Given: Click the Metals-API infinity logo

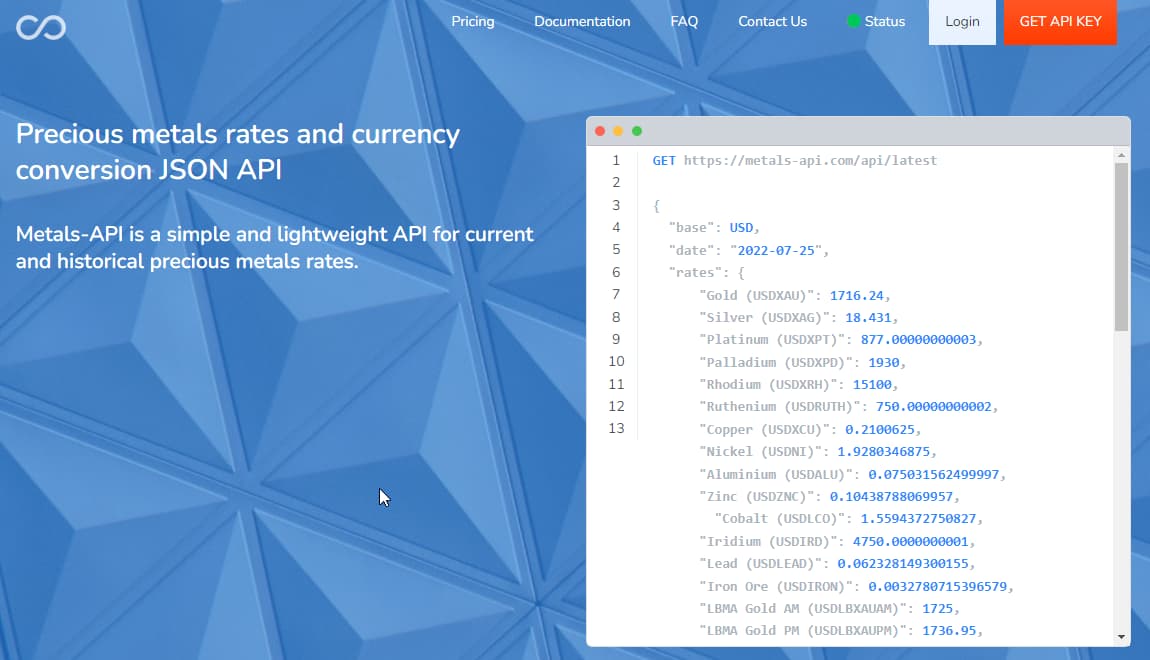Looking at the screenshot, I should tap(41, 27).
